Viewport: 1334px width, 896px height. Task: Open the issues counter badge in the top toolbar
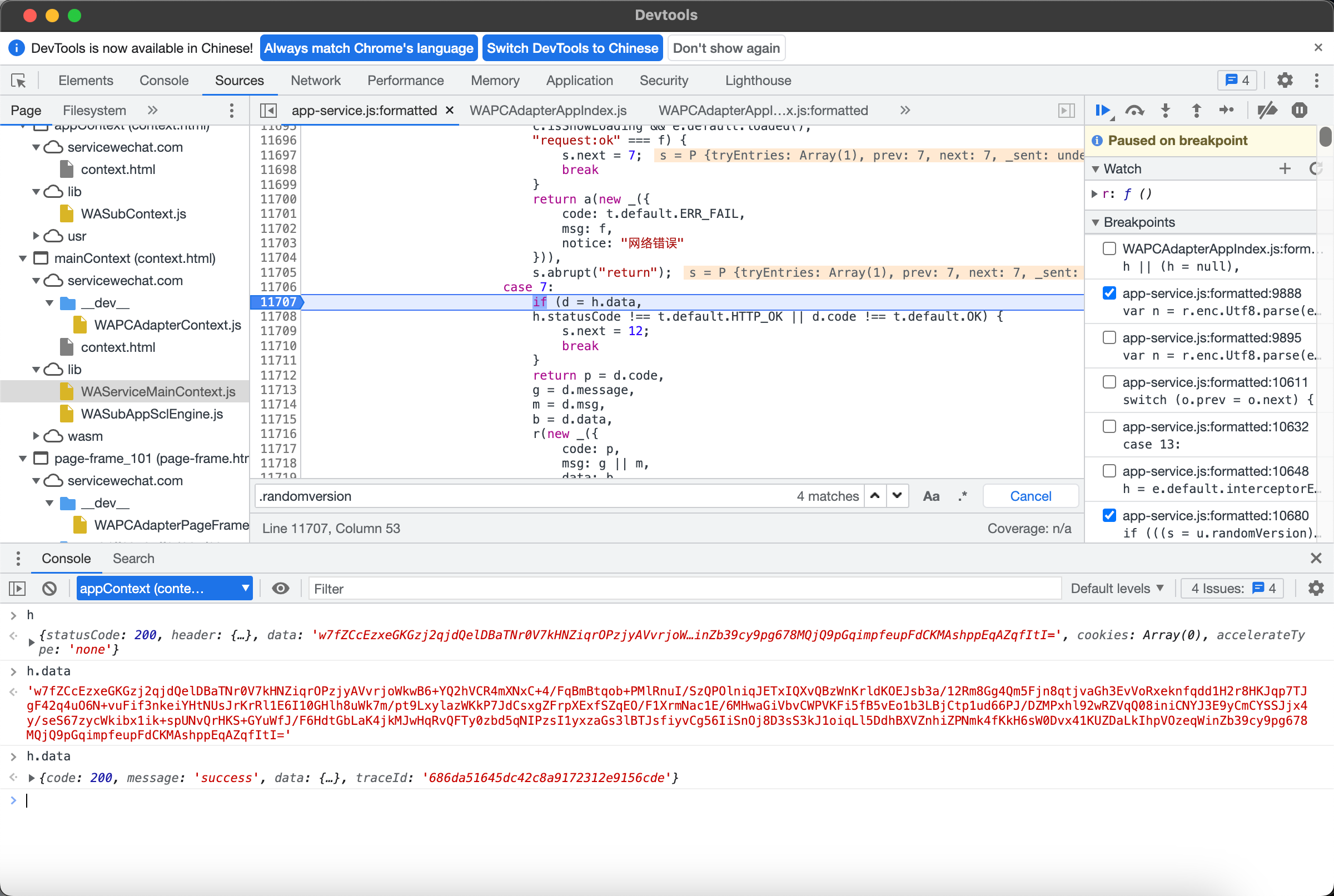tap(1237, 81)
